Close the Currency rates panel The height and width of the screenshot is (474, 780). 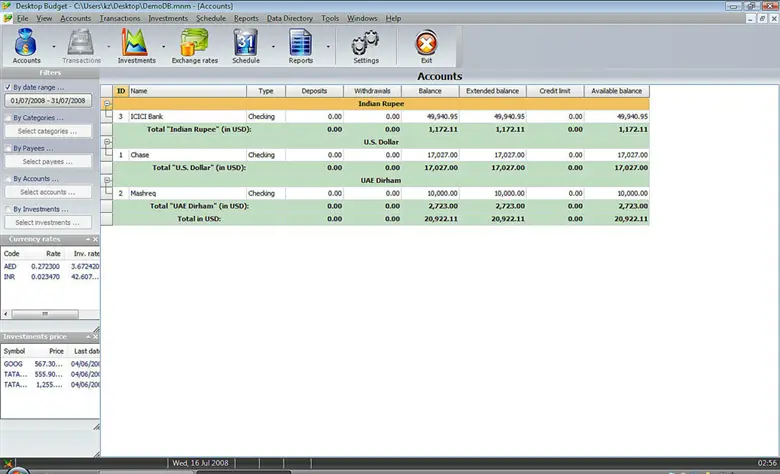(x=95, y=240)
